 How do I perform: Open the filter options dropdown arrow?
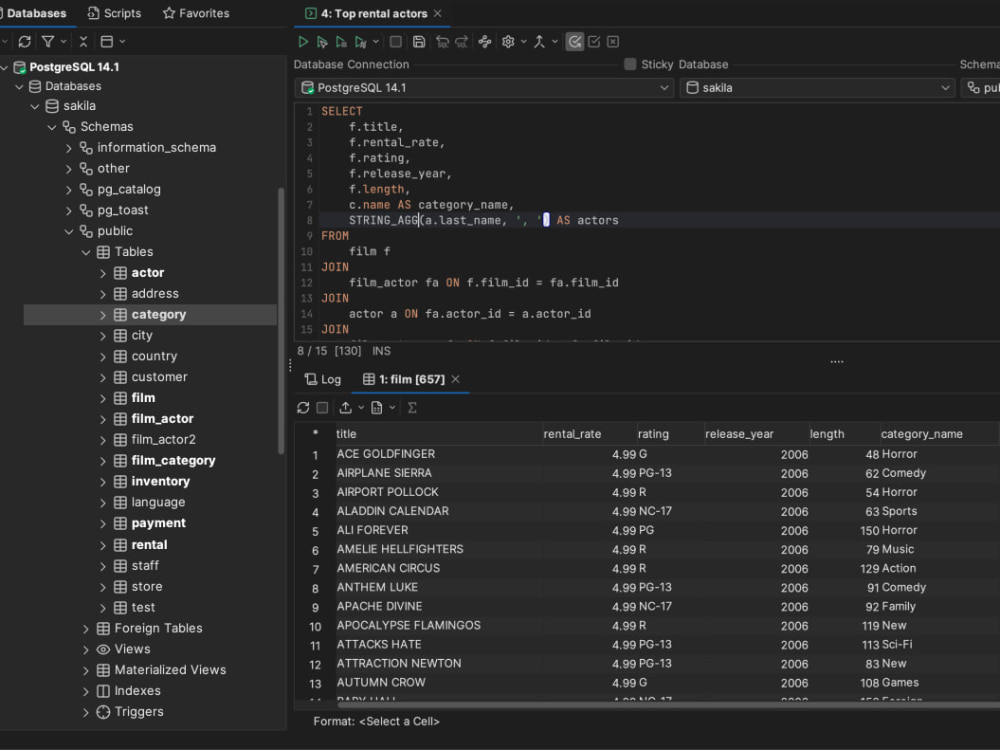(x=63, y=41)
